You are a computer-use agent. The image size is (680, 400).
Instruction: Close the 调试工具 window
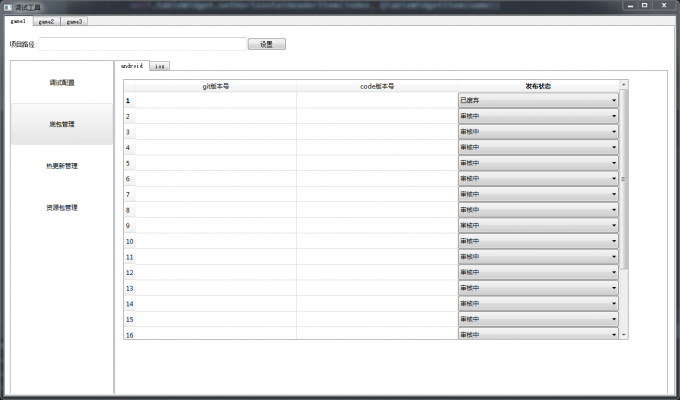pos(664,5)
